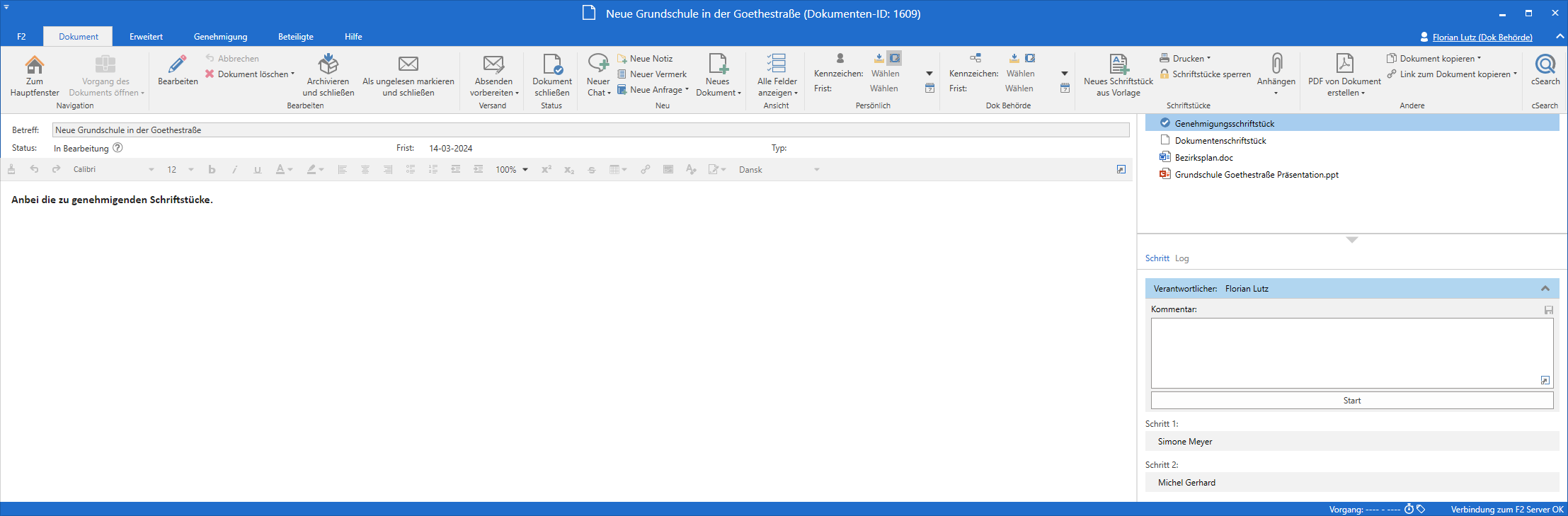
Task: Open the cSearch tool
Action: coord(1545,66)
